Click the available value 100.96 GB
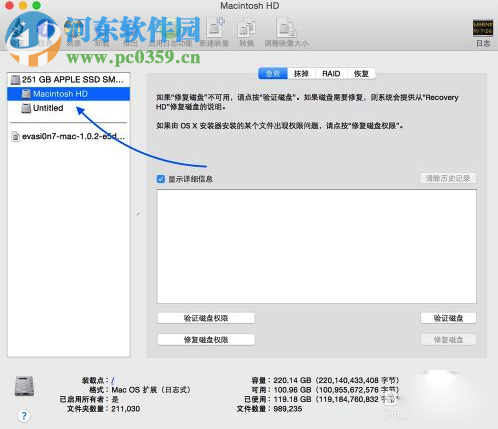Image resolution: width=498 pixels, height=429 pixels. pos(292,390)
